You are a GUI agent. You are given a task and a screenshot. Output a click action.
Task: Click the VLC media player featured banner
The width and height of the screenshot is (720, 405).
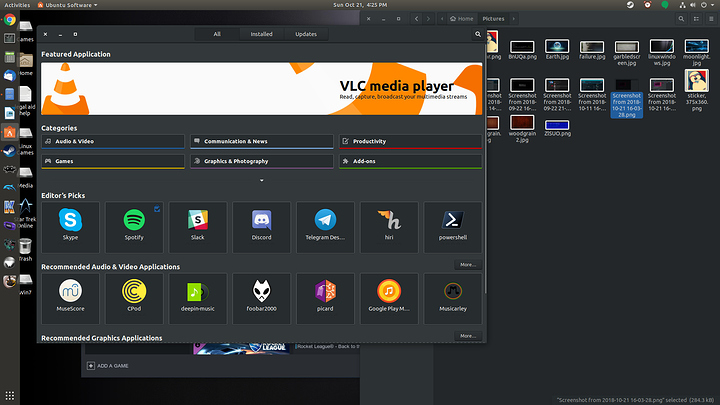tap(261, 88)
